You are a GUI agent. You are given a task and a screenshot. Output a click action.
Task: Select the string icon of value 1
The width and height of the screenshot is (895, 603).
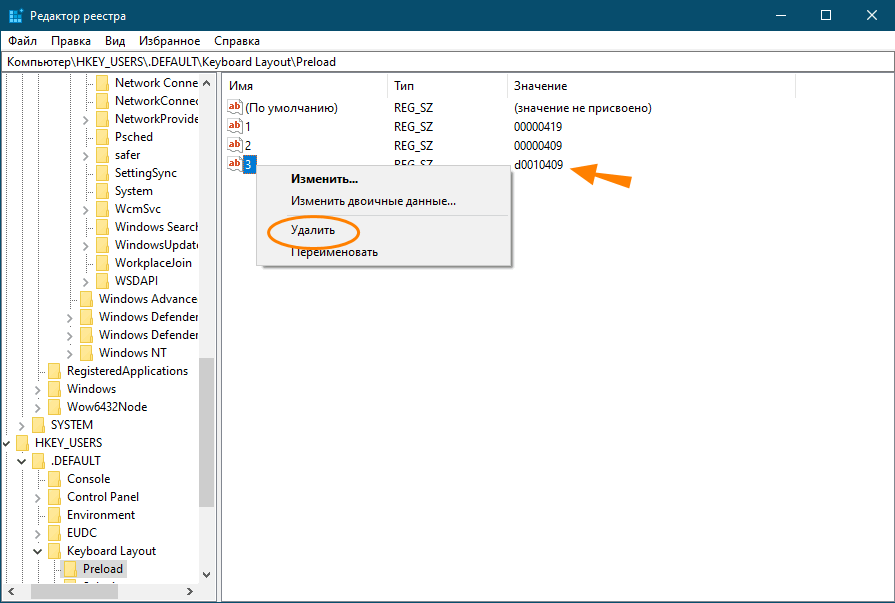point(235,127)
